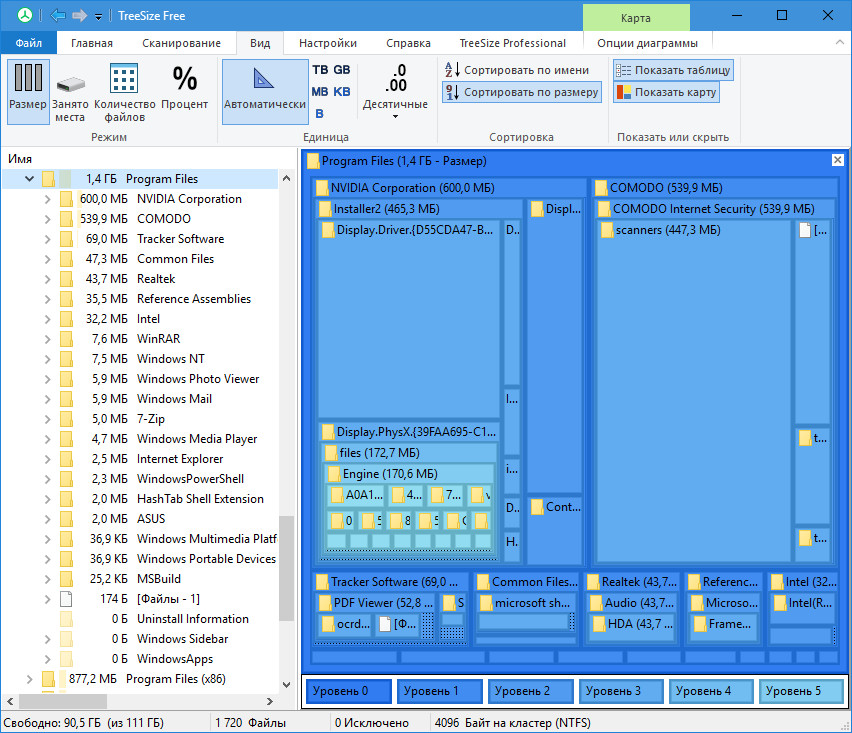The image size is (852, 733).
Task: Set size unit to GB
Action: [x=342, y=70]
